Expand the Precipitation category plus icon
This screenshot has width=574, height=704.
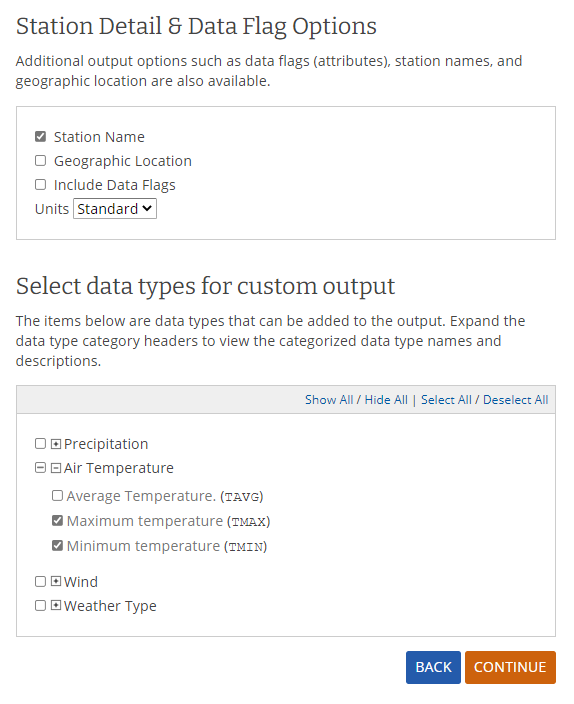56,444
